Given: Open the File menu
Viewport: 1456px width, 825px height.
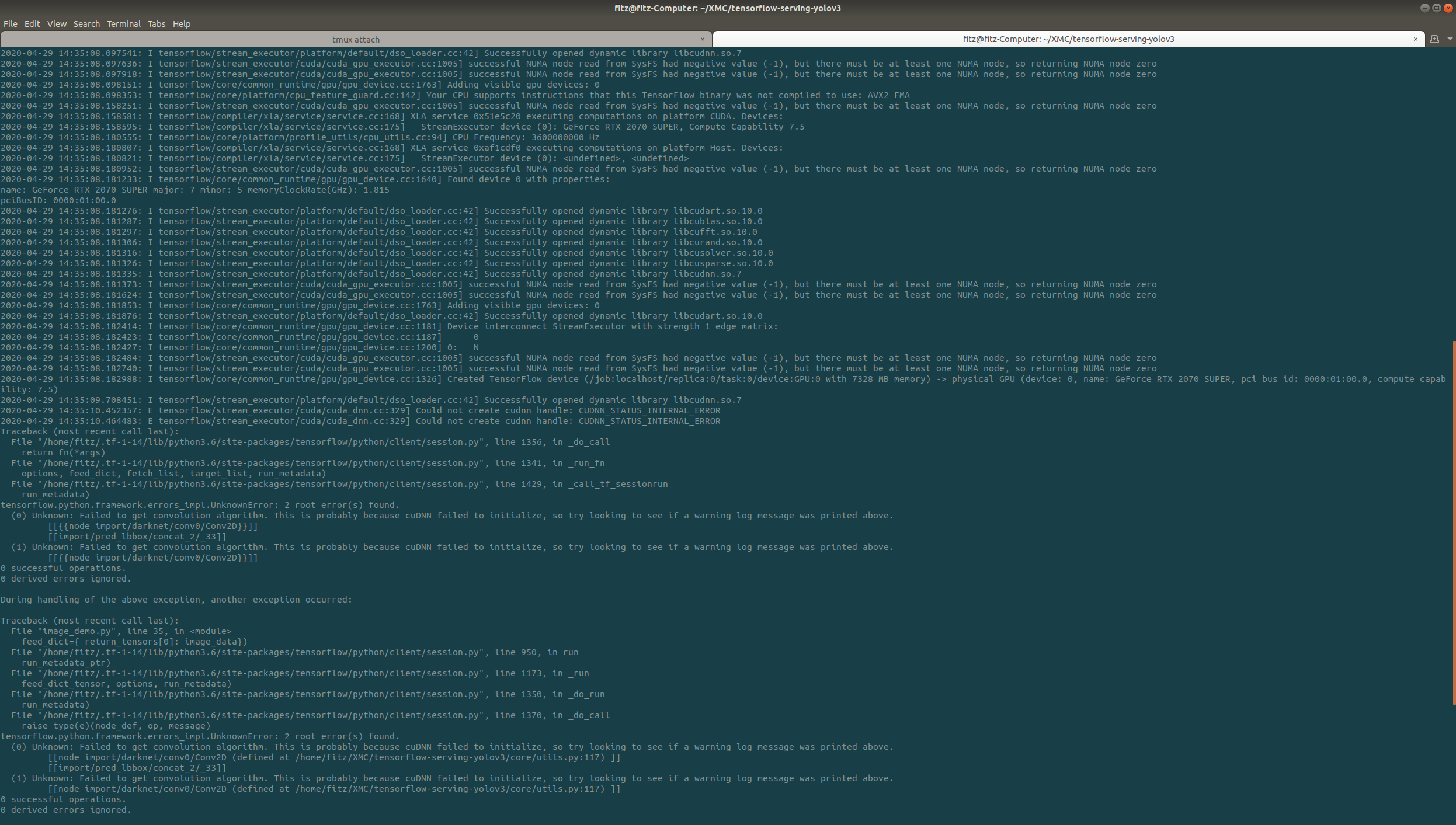Looking at the screenshot, I should click(x=11, y=24).
